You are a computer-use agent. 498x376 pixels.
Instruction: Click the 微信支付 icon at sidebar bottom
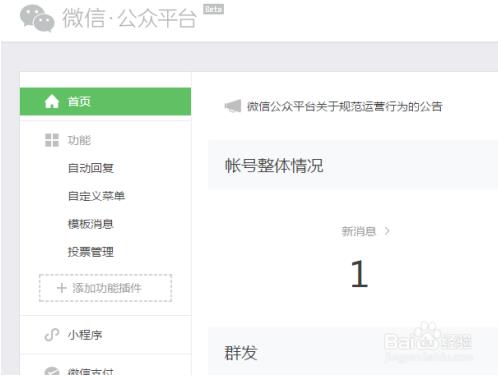point(52,371)
